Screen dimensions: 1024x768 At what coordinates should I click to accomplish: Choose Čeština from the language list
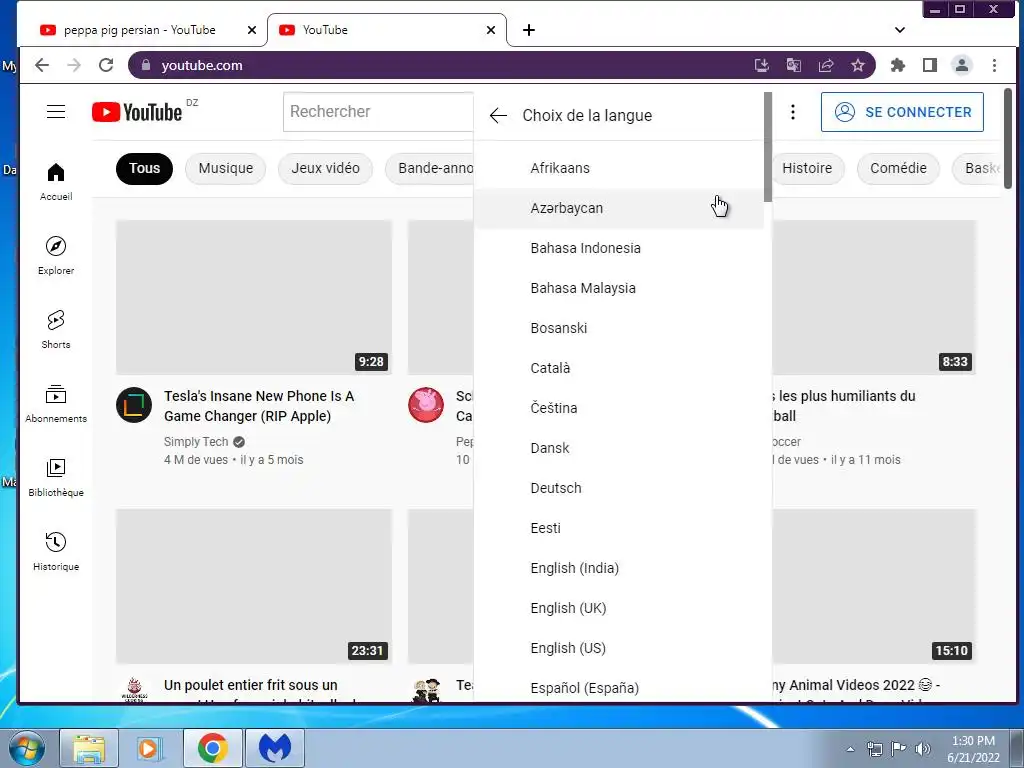click(619, 408)
